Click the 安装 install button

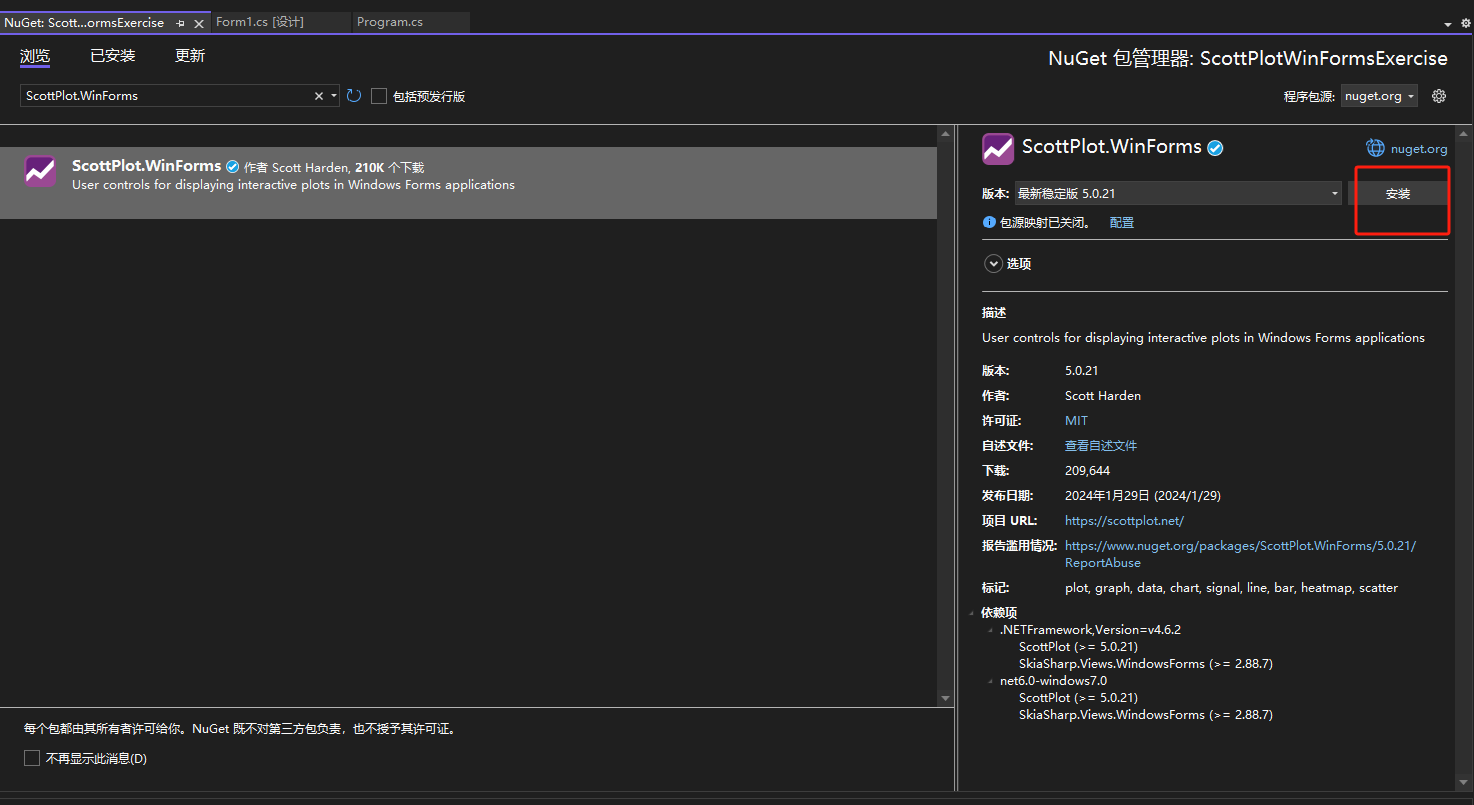[1397, 194]
